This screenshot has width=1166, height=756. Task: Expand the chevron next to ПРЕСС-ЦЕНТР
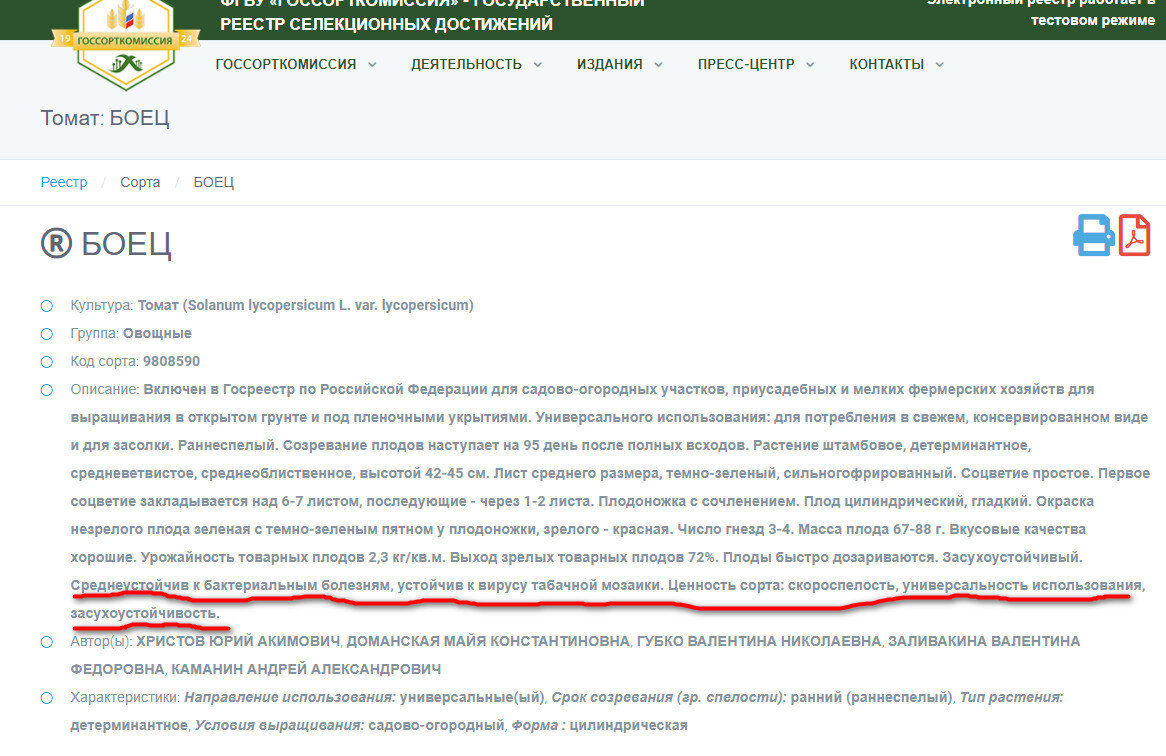[810, 65]
